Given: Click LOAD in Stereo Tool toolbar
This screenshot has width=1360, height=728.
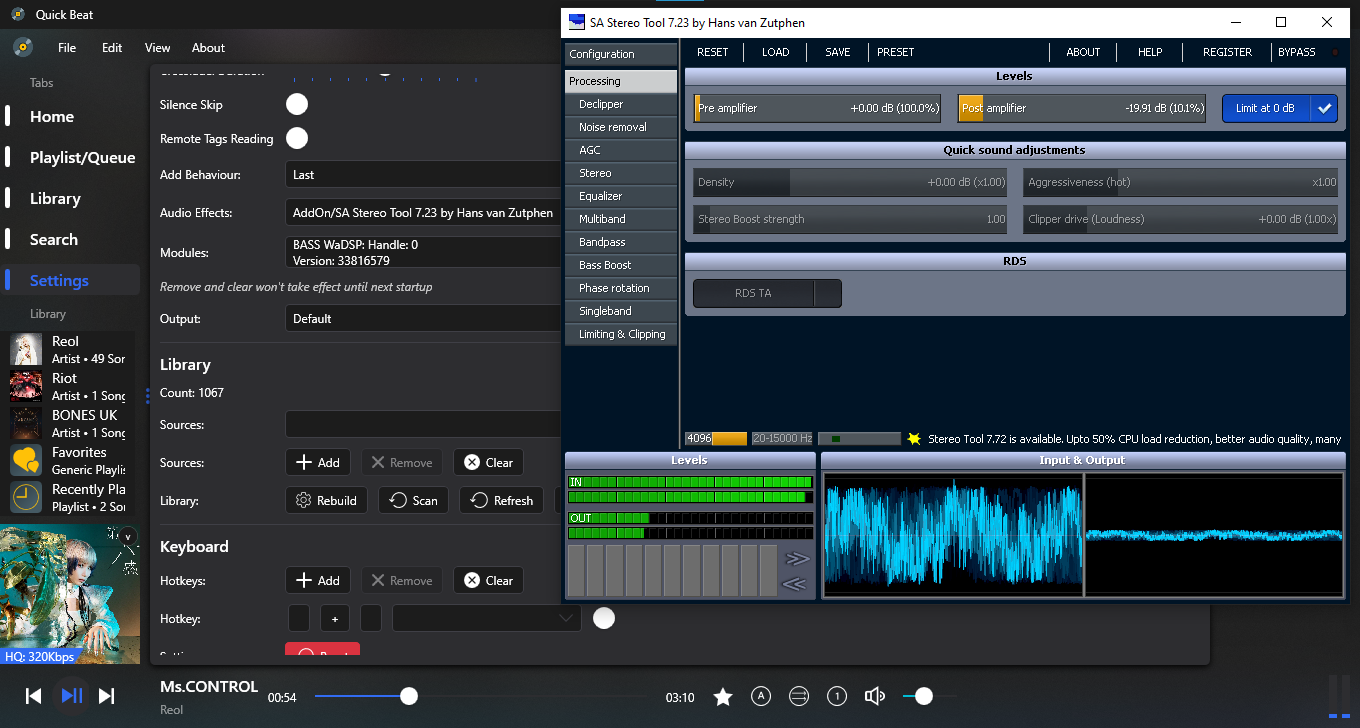Looking at the screenshot, I should click(775, 52).
